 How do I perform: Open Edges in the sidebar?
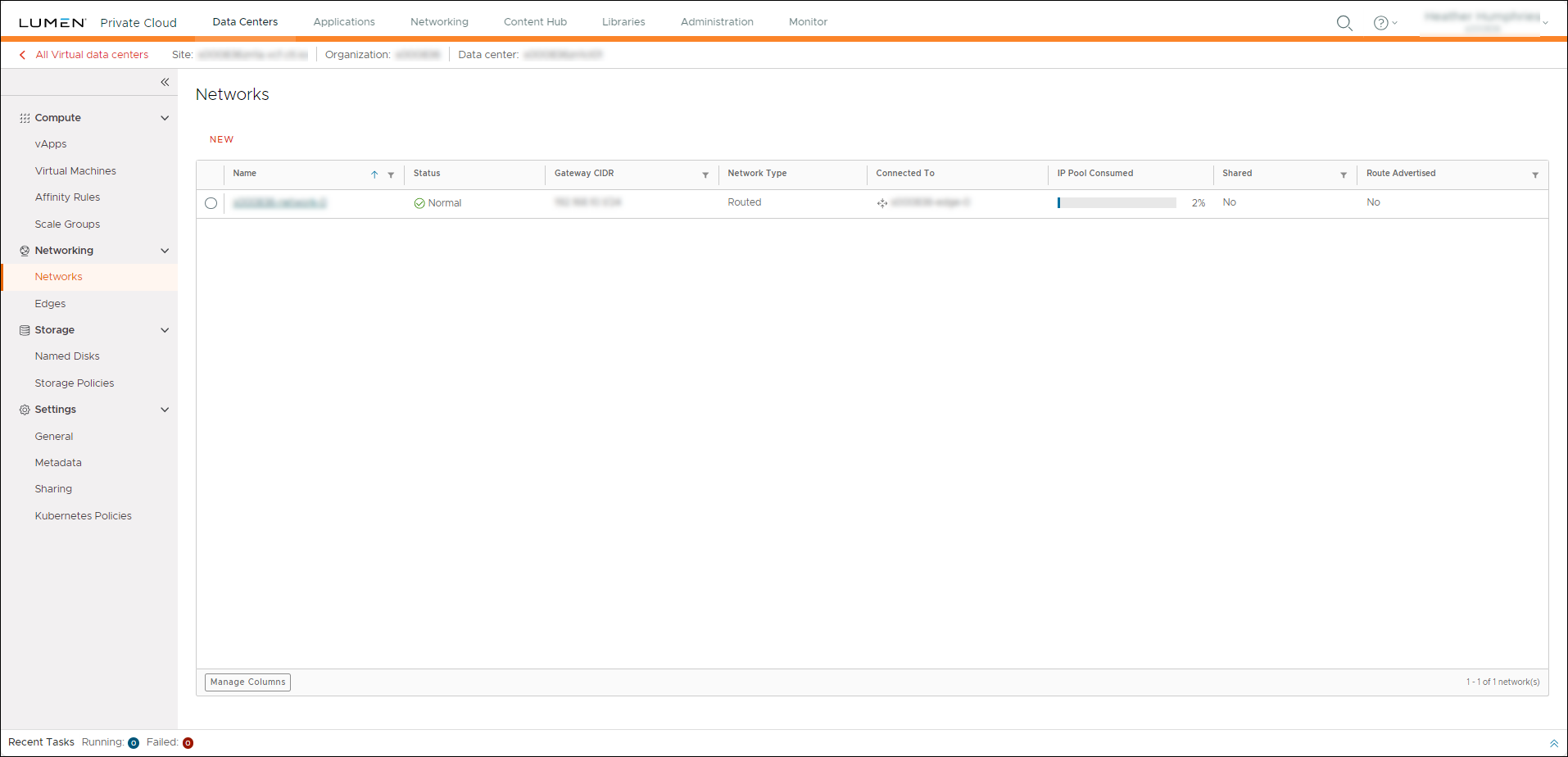click(50, 303)
